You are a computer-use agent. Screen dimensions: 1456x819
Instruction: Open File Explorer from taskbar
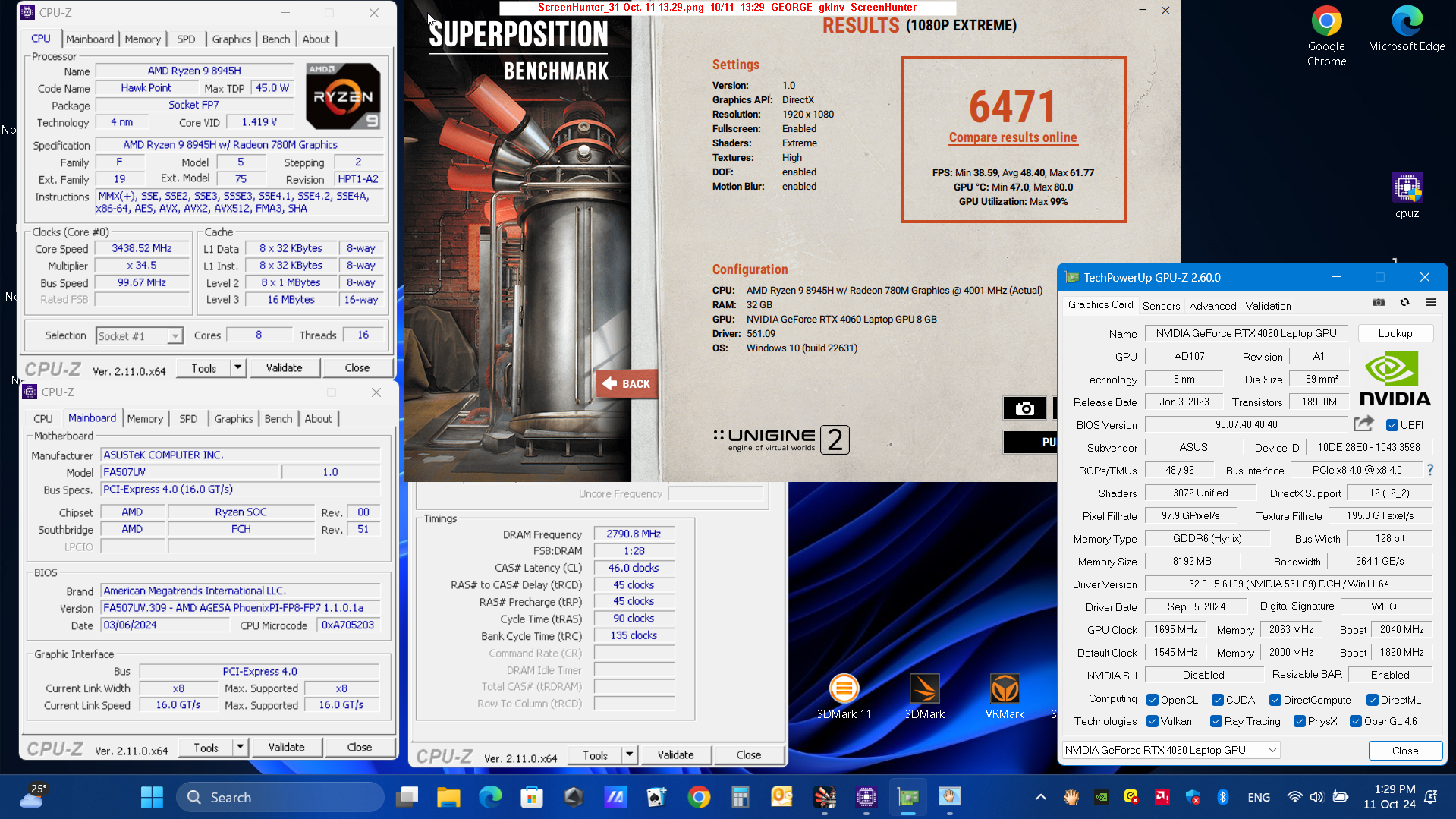click(448, 797)
